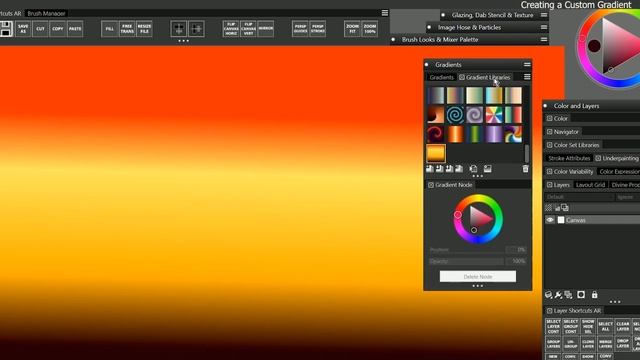Image resolution: width=640 pixels, height=360 pixels.
Task: Open the layer composite method Default dropdown
Action: point(580,197)
